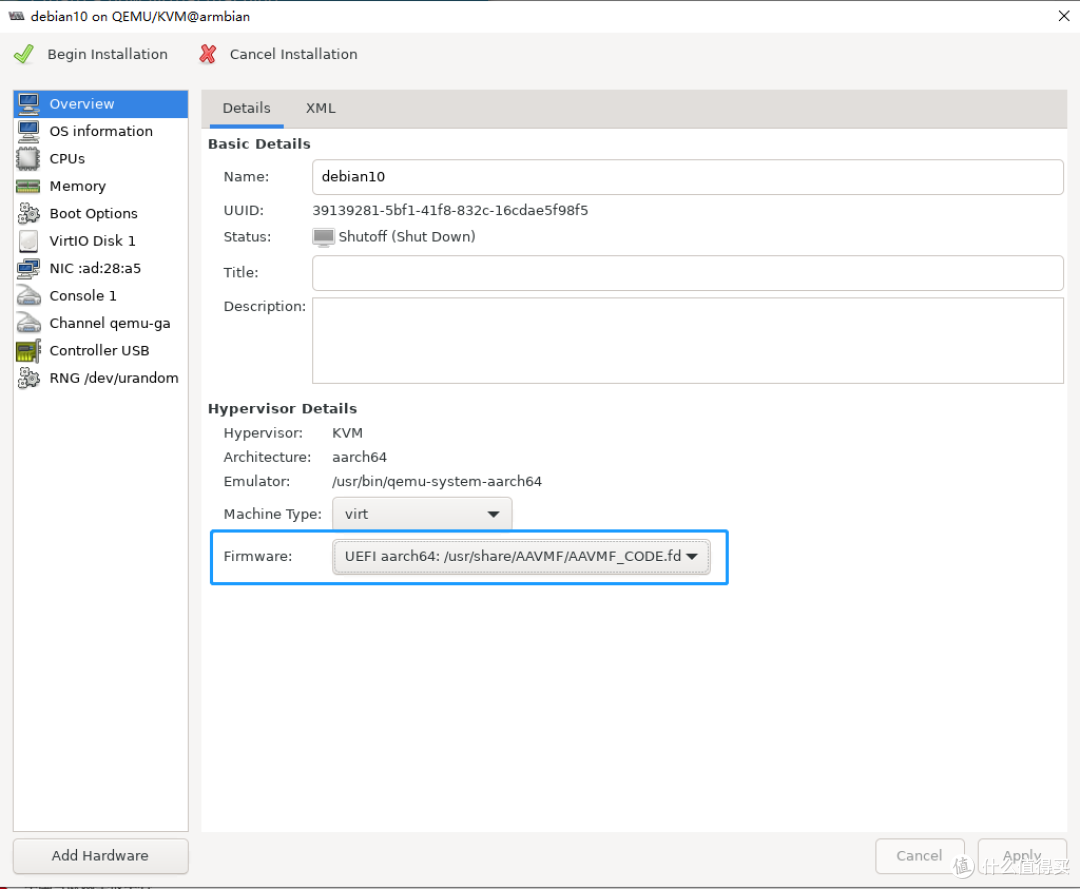Select the Memory RAM stick icon

[28, 187]
